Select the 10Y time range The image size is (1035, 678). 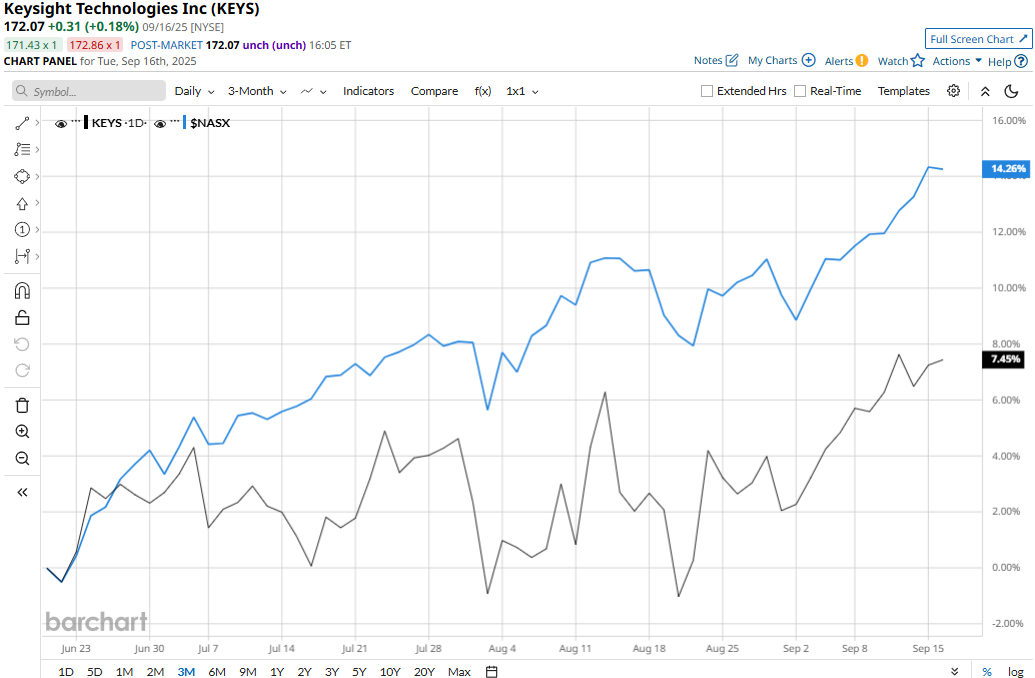tap(390, 671)
